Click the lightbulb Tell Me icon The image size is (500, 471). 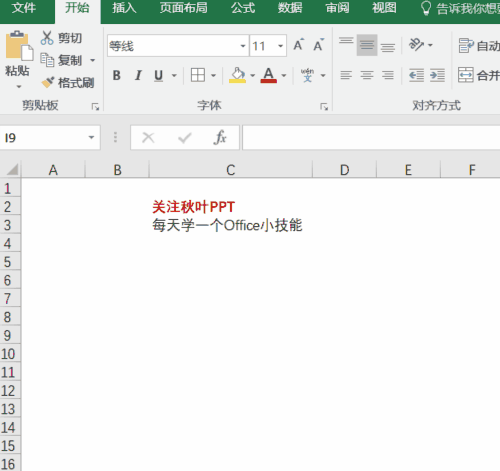coord(426,8)
